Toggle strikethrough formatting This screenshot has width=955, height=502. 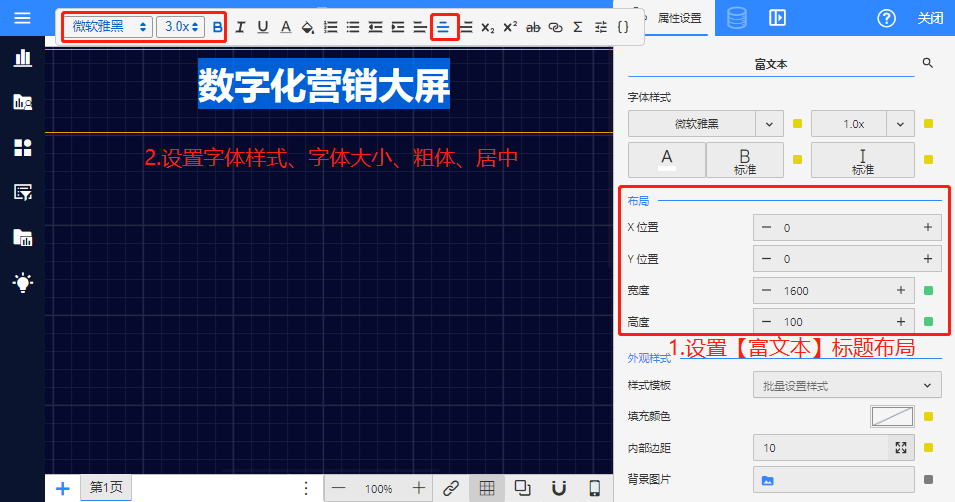point(533,27)
